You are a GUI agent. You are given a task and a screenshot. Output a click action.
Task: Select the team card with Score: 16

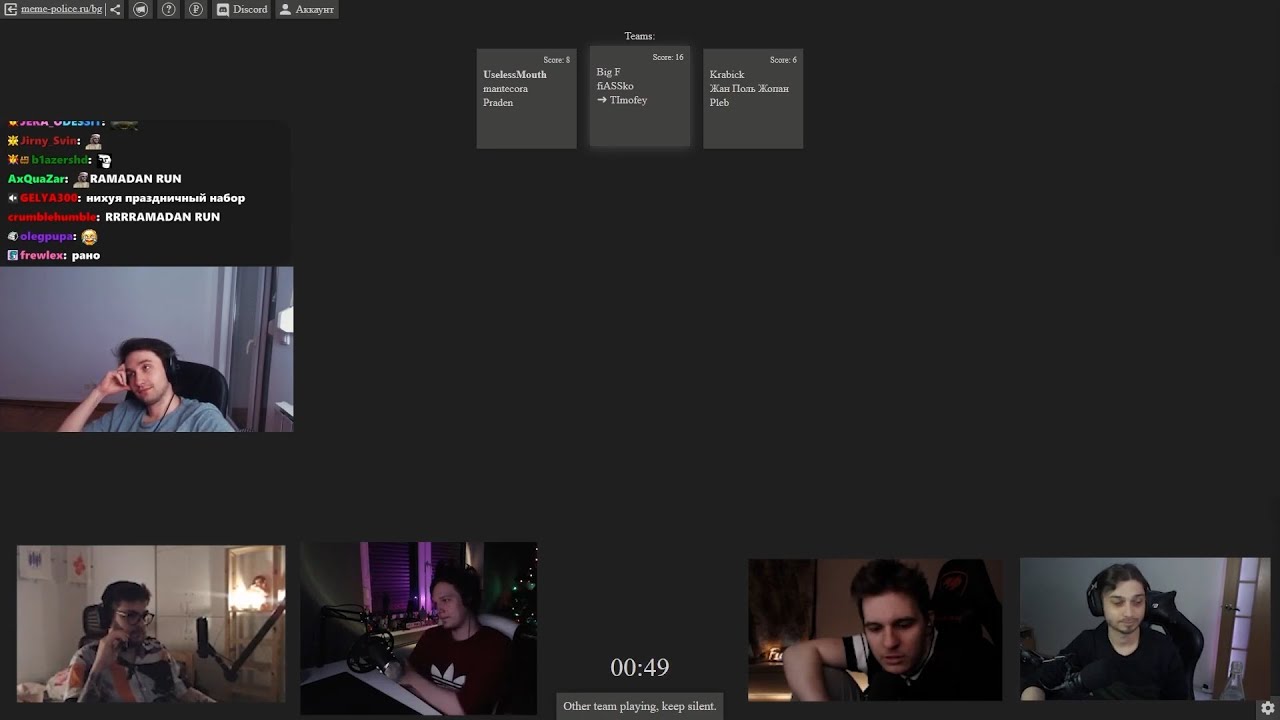[640, 96]
